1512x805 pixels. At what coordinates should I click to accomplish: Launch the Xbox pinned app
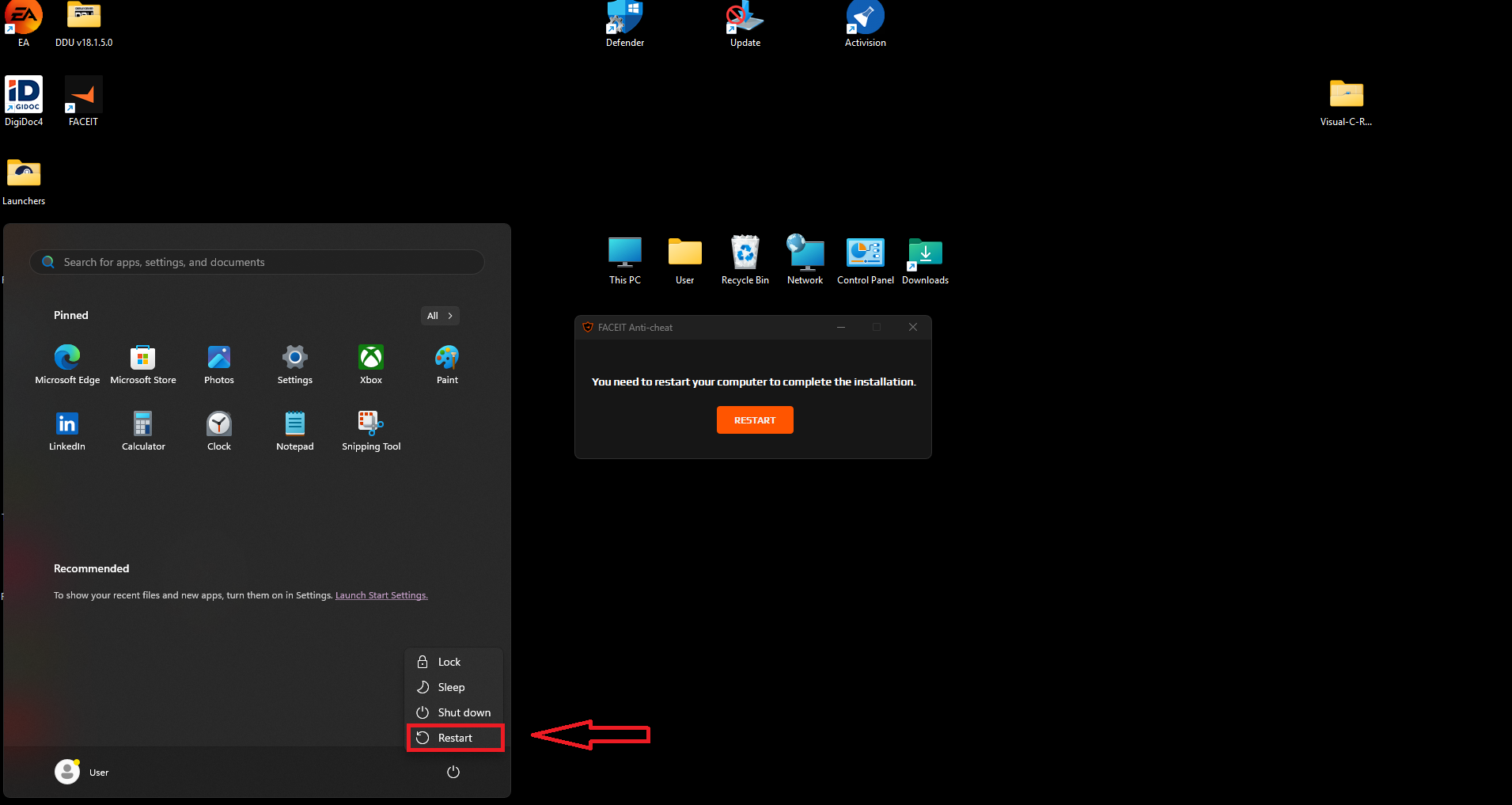(x=371, y=364)
